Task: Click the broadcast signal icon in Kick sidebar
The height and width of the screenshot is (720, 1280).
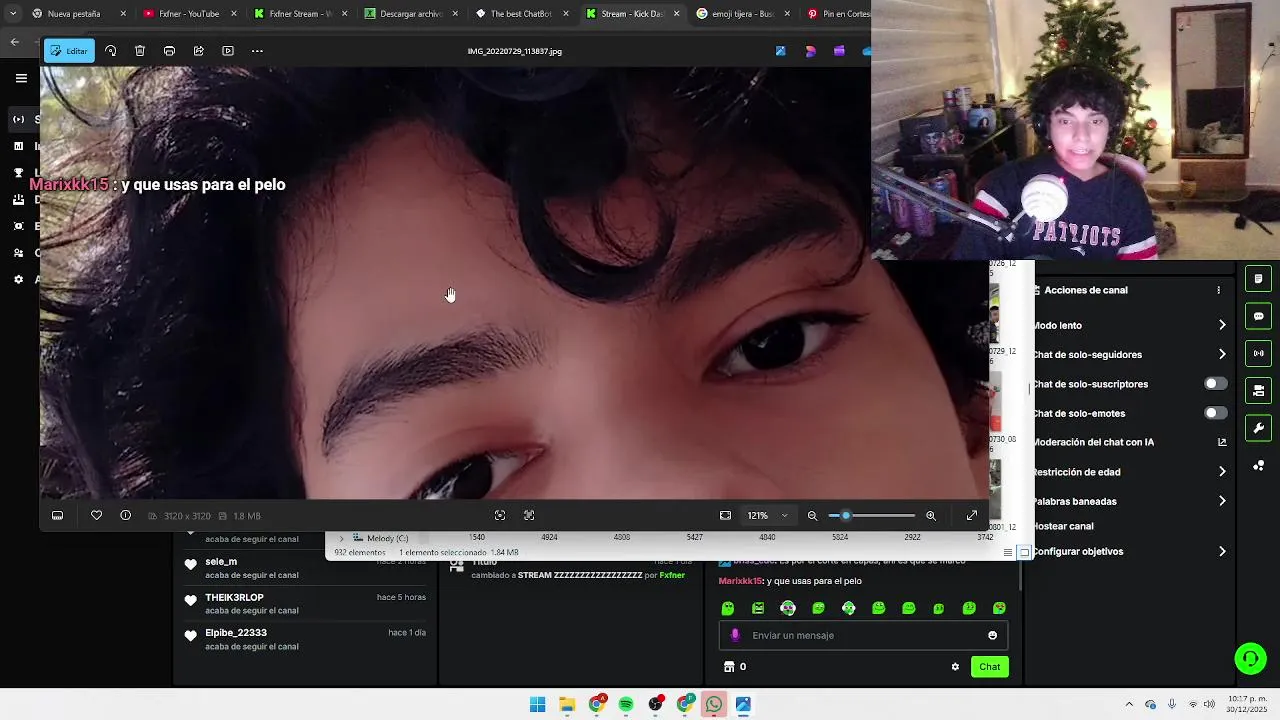Action: [x=1258, y=353]
